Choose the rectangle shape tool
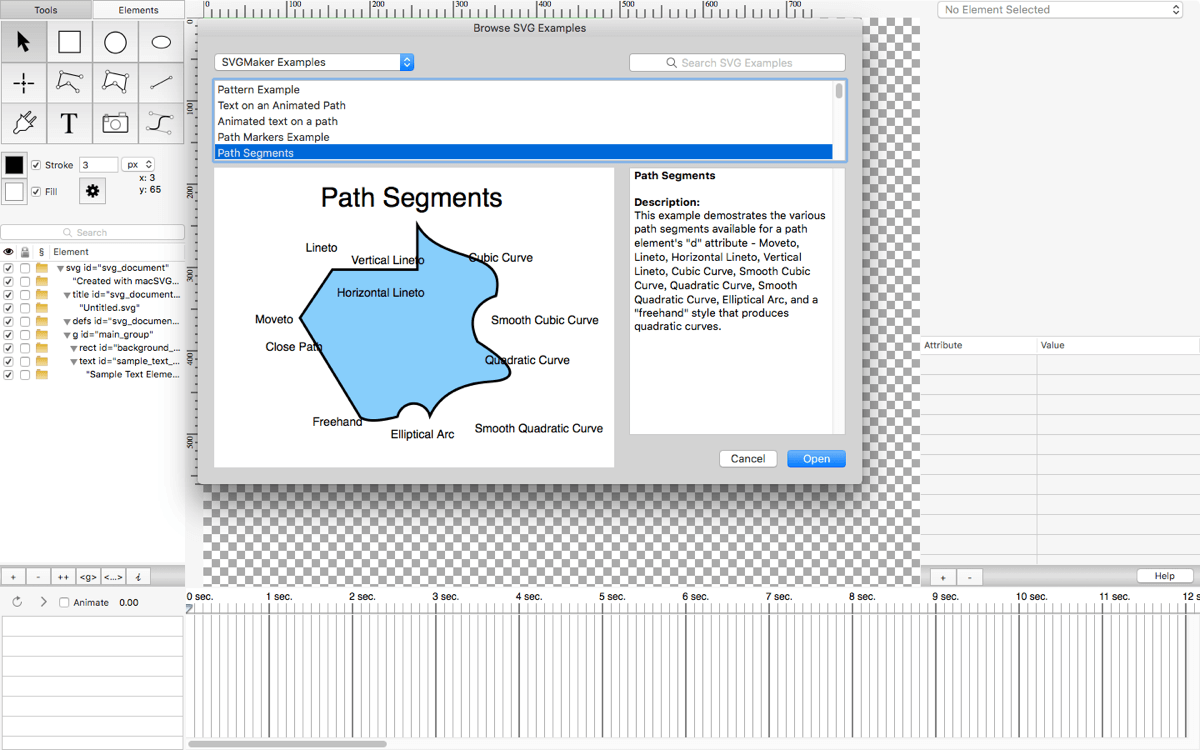Image resolution: width=1200 pixels, height=750 pixels. 69,42
